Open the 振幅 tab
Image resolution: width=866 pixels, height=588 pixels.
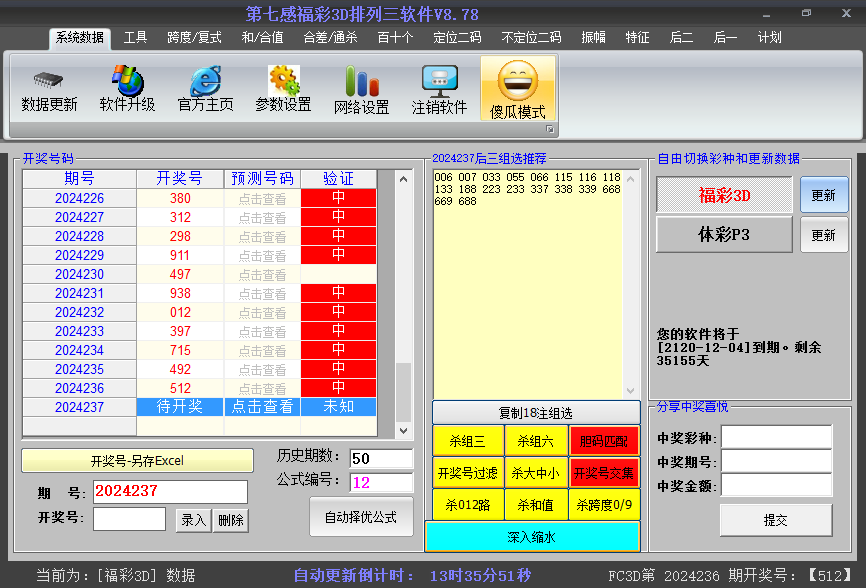(594, 38)
